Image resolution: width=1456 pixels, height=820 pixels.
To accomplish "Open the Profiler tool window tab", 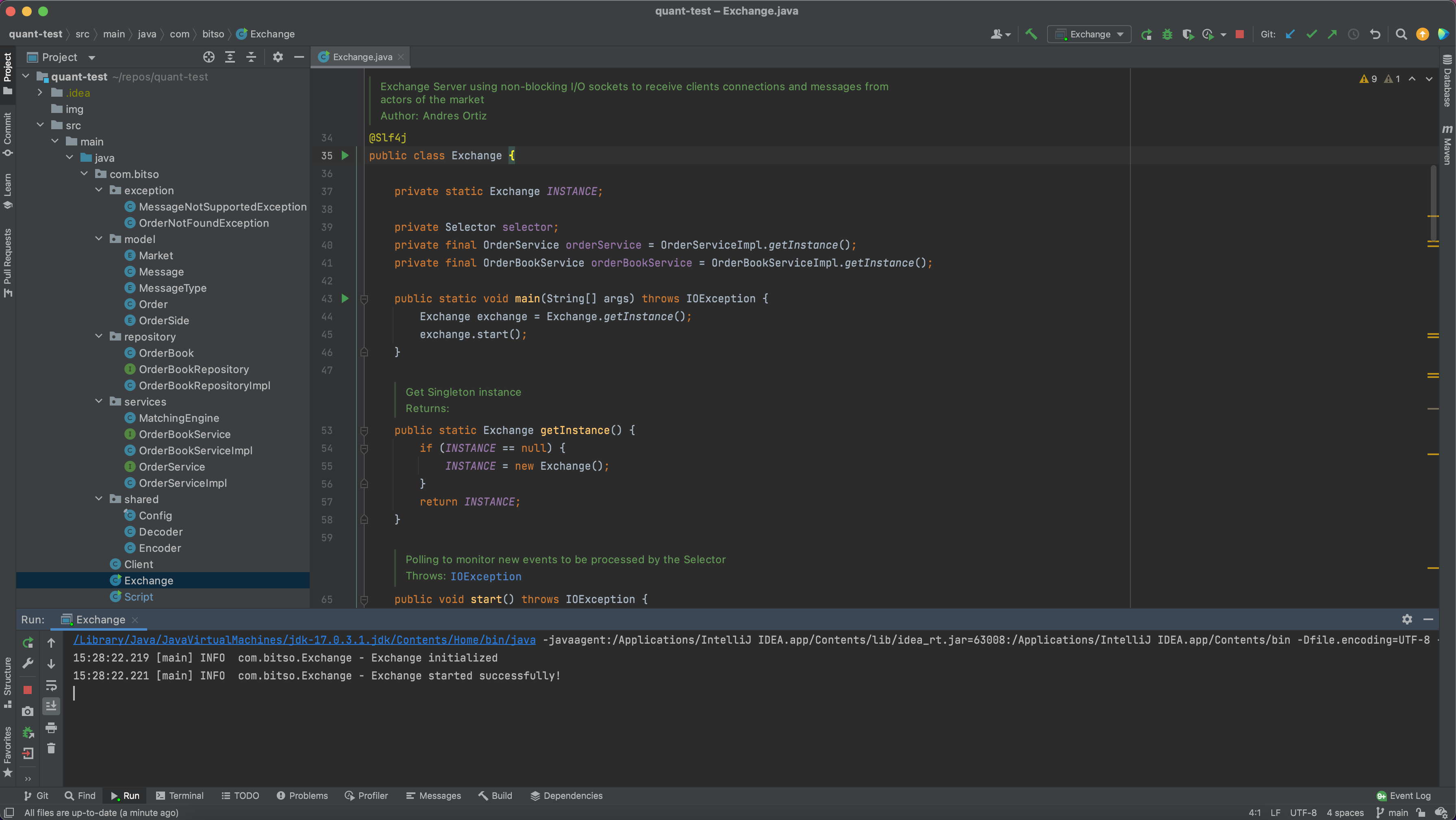I will pyautogui.click(x=366, y=795).
